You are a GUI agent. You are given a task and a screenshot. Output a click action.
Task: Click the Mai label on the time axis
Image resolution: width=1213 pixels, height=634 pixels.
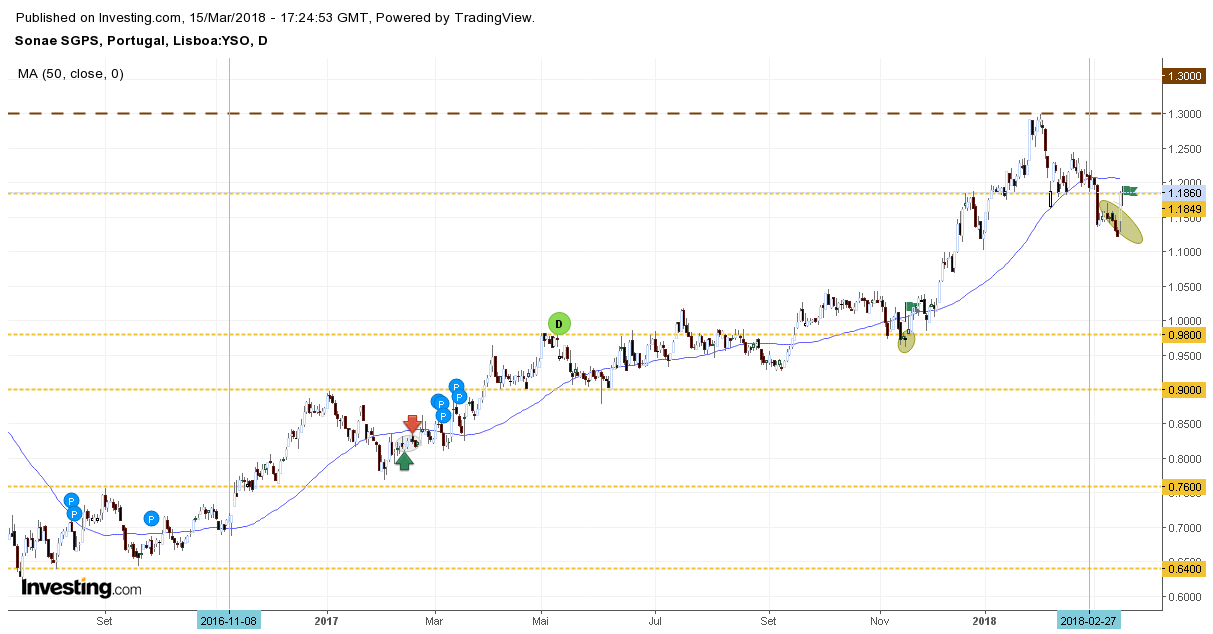click(x=542, y=620)
